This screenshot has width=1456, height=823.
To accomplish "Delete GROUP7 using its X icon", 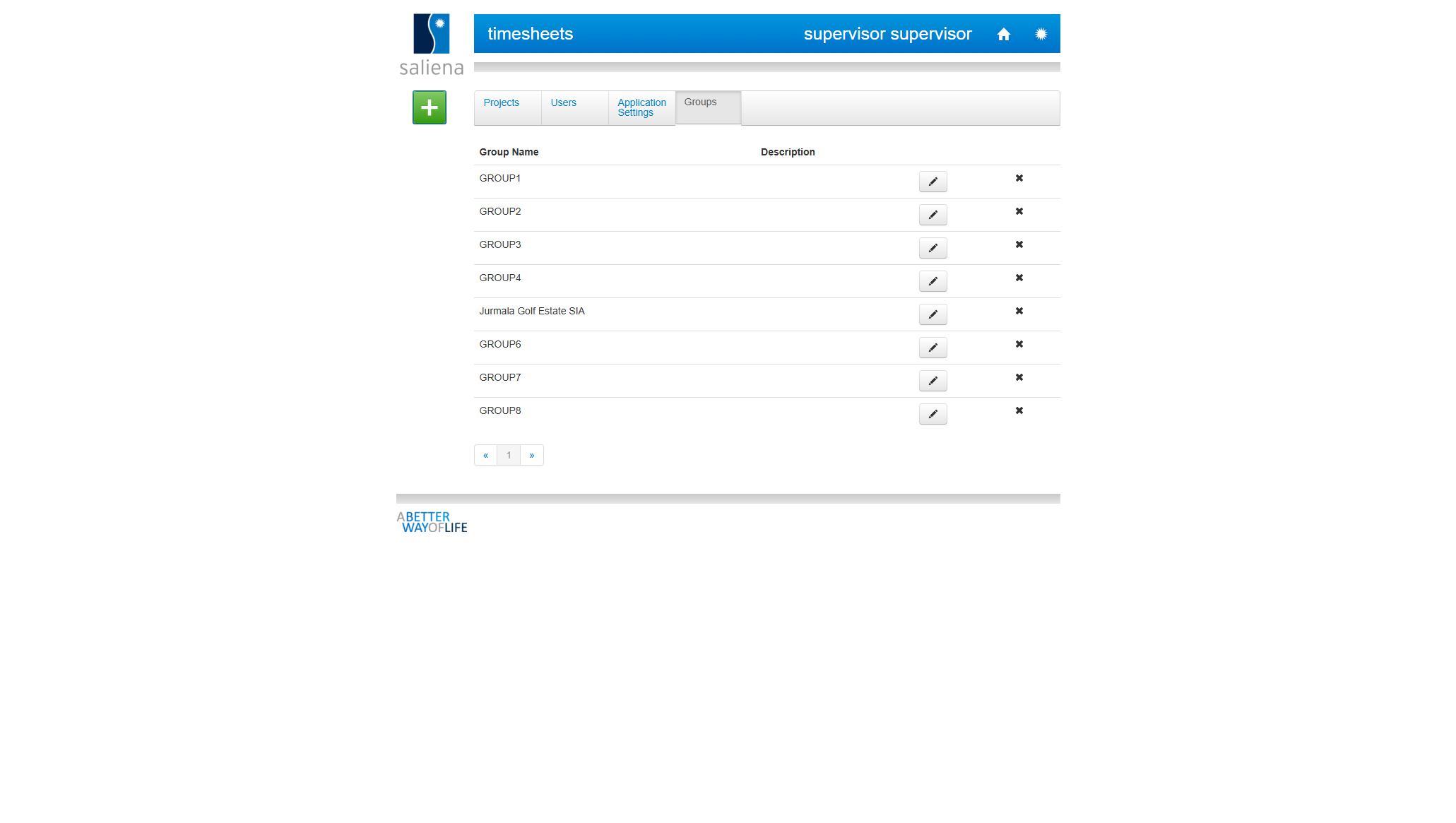I will click(1019, 377).
